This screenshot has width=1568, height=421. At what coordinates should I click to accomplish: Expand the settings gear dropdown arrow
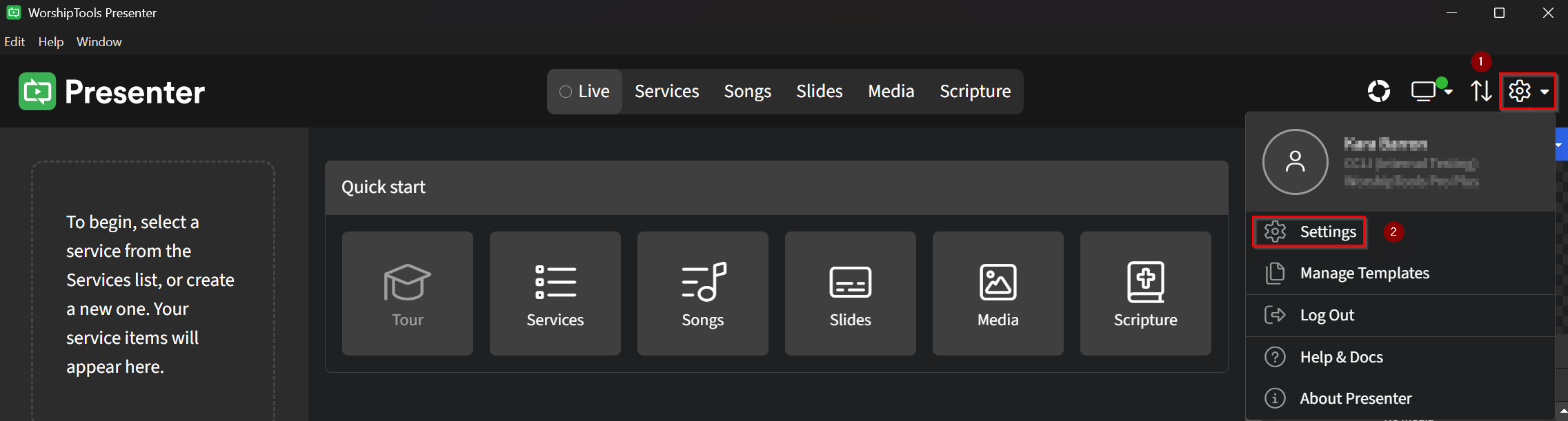(1545, 91)
